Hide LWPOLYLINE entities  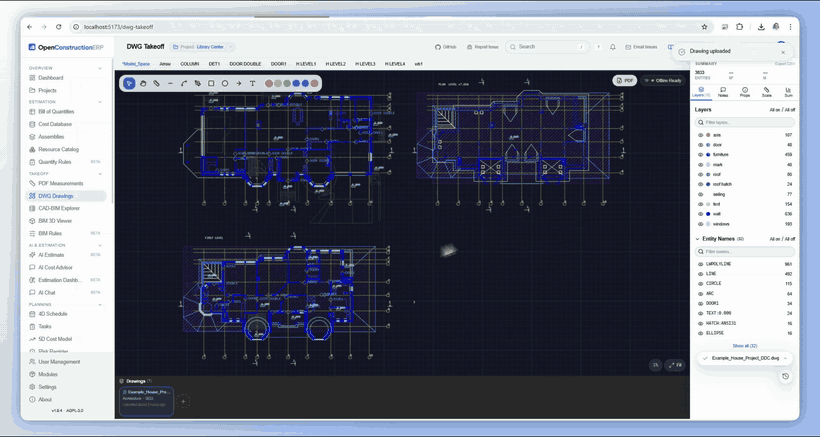[701, 264]
